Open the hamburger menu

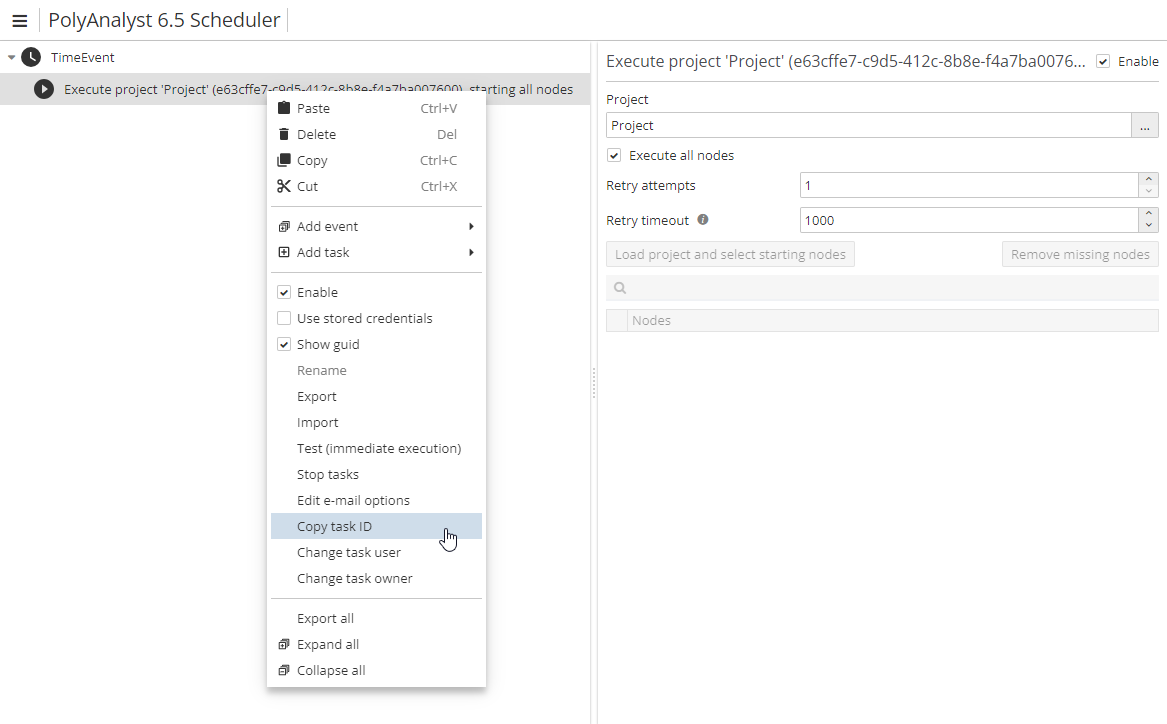20,19
